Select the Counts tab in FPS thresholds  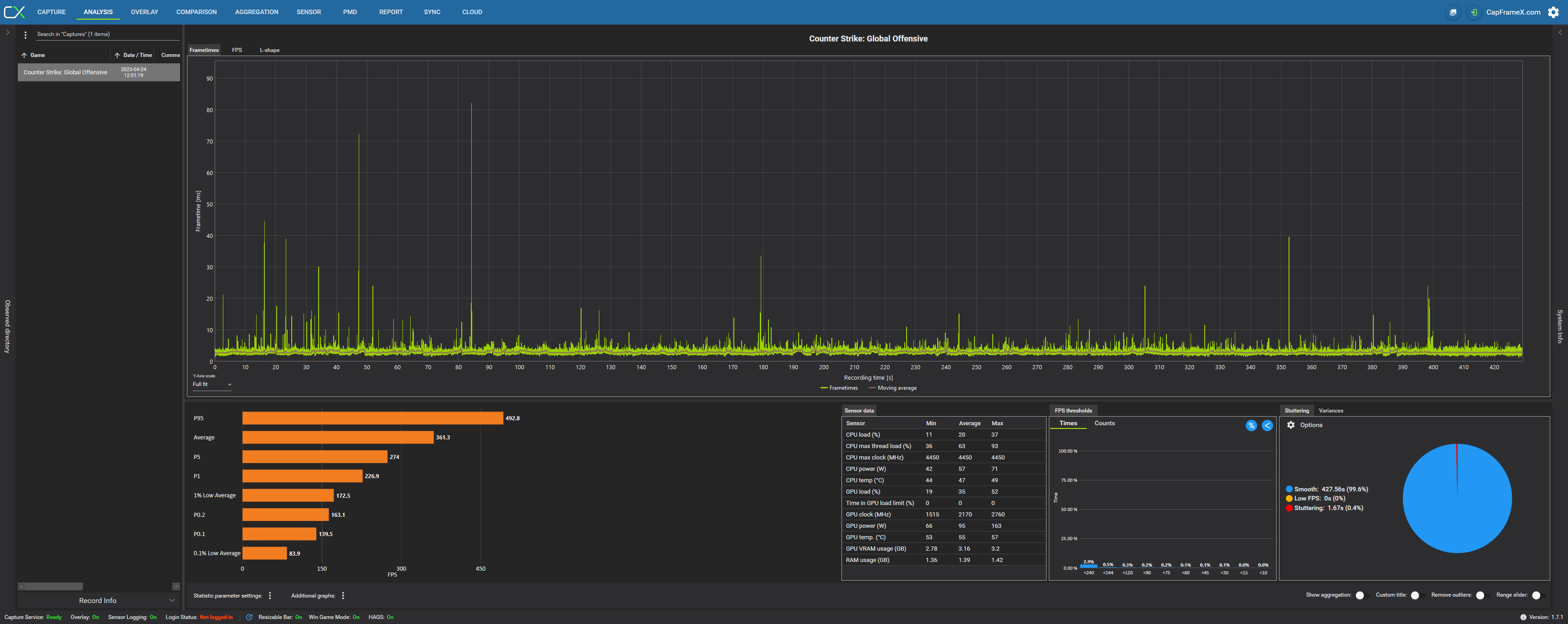pos(1104,424)
